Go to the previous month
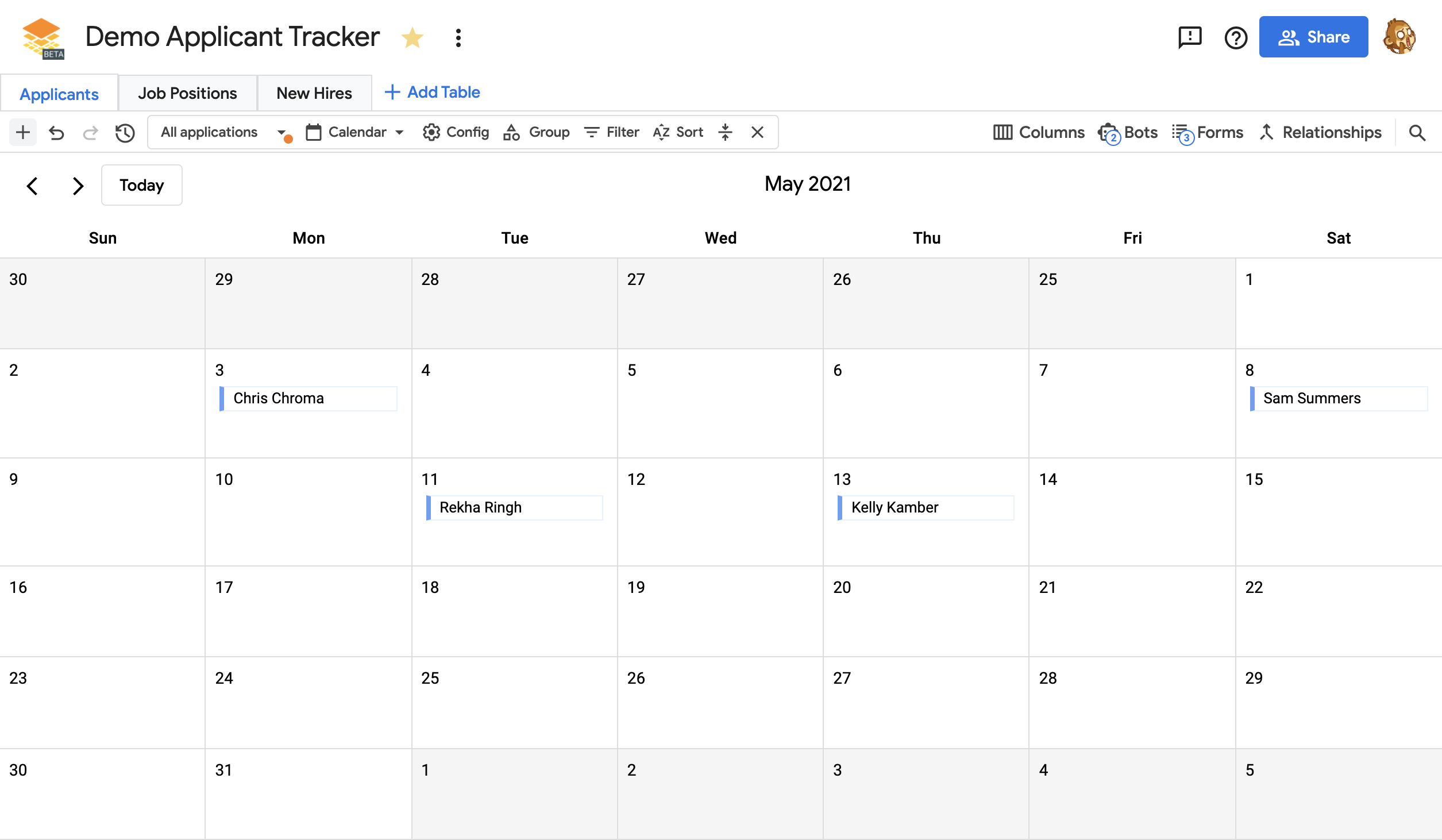This screenshot has height=840, width=1442. tap(32, 186)
